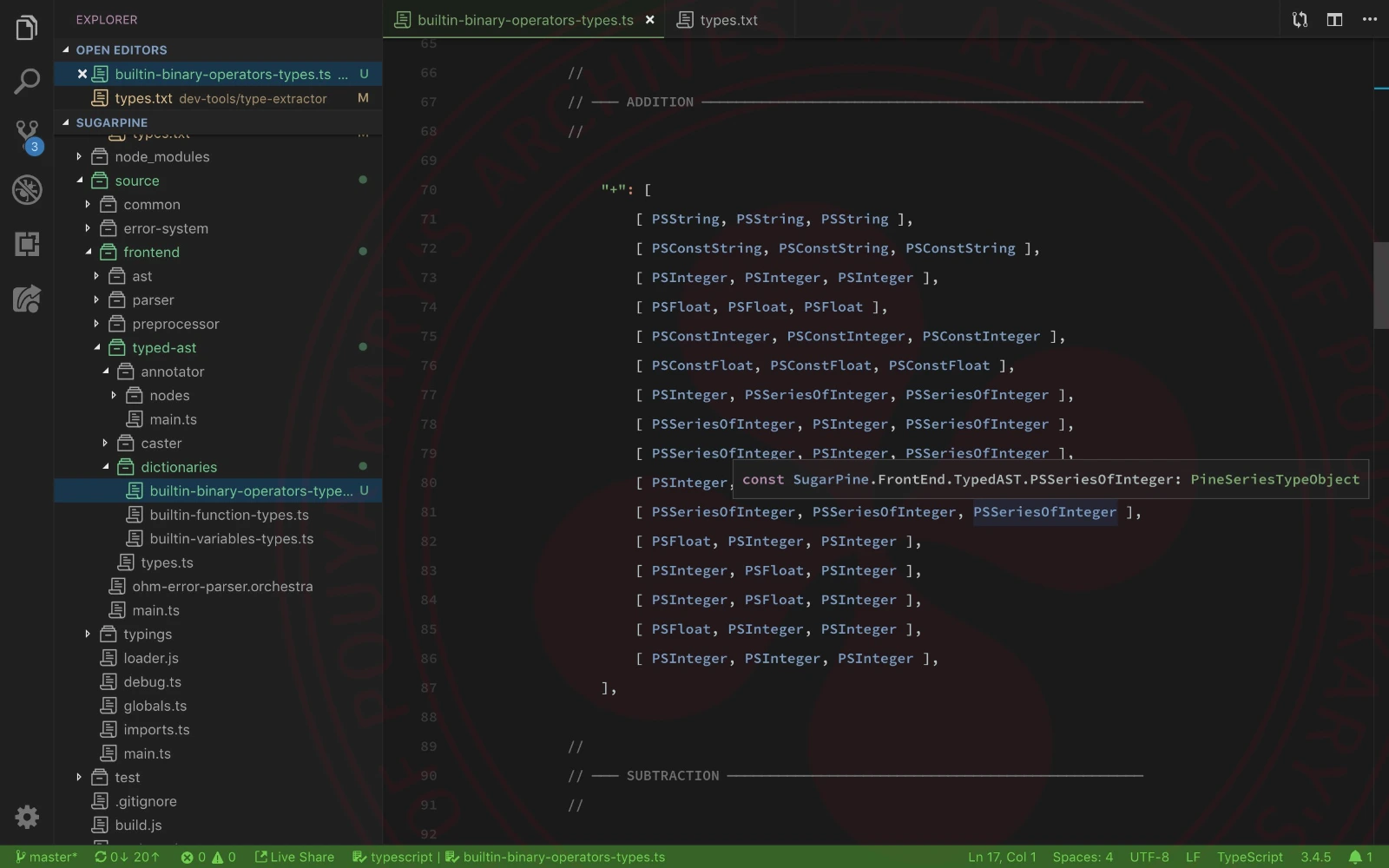
Task: Open editor more actions via ellipsis icon
Action: 1369,19
